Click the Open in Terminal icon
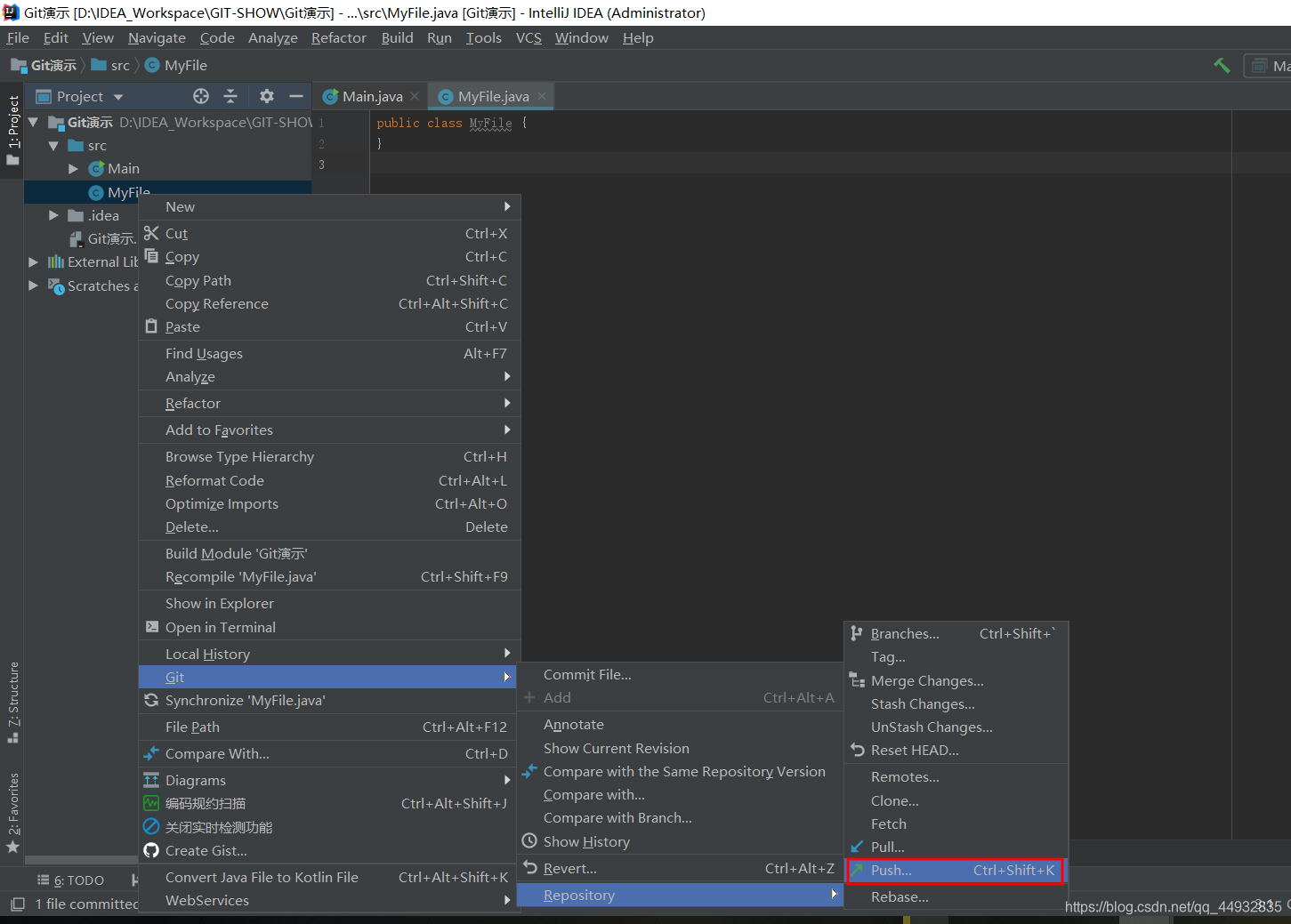 152,627
